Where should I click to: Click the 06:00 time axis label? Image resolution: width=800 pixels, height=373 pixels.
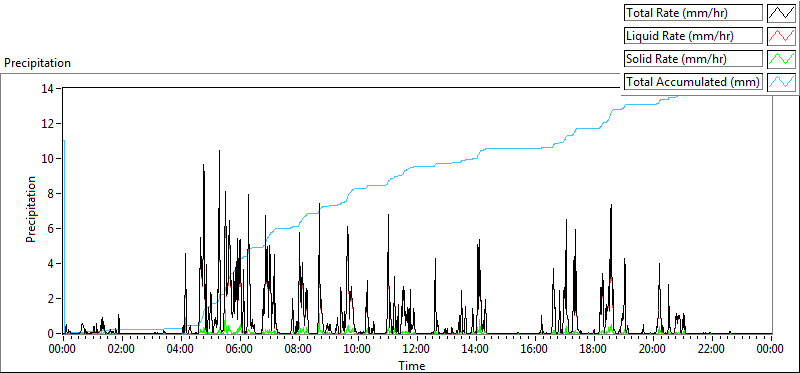(239, 349)
